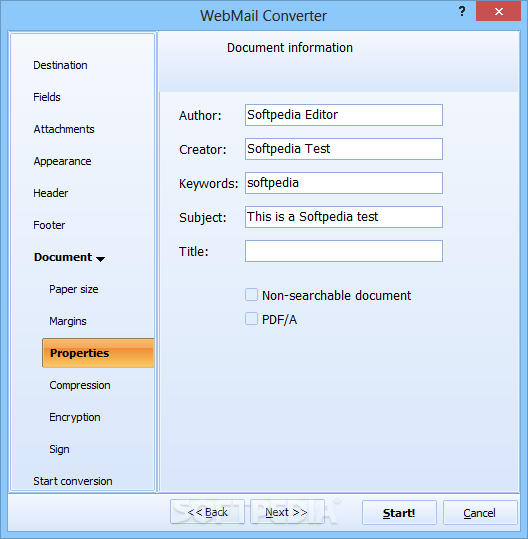The height and width of the screenshot is (539, 528).
Task: Select Attachments in the sidebar
Action: pyautogui.click(x=64, y=129)
